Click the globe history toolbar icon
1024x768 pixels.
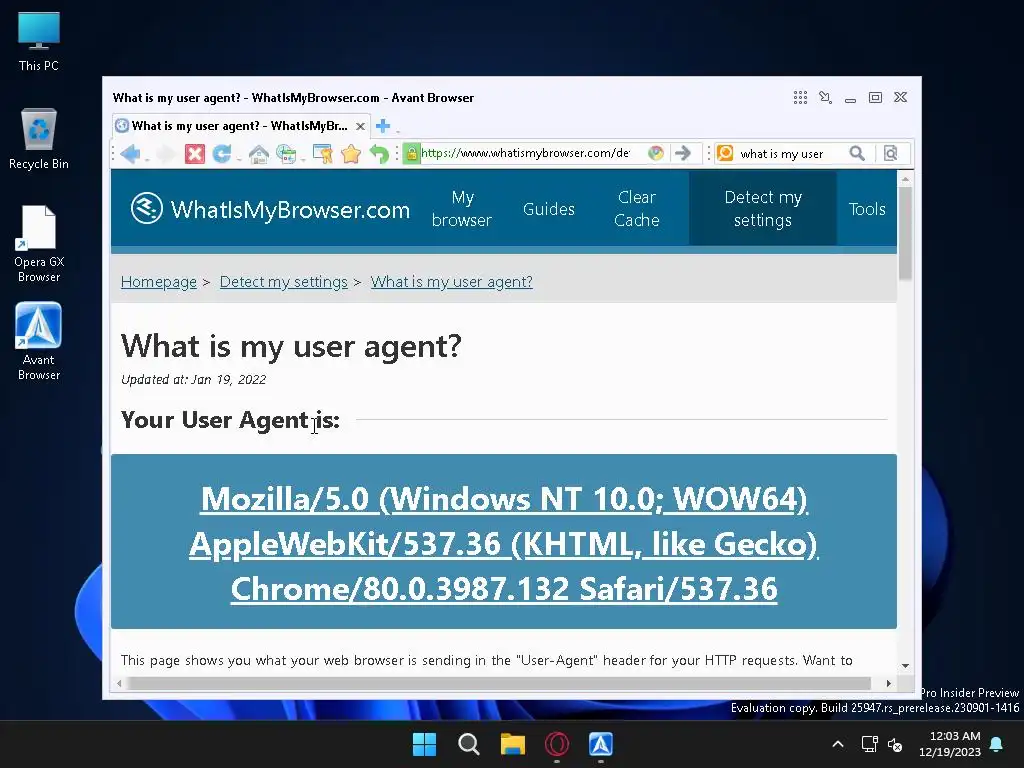coord(285,154)
